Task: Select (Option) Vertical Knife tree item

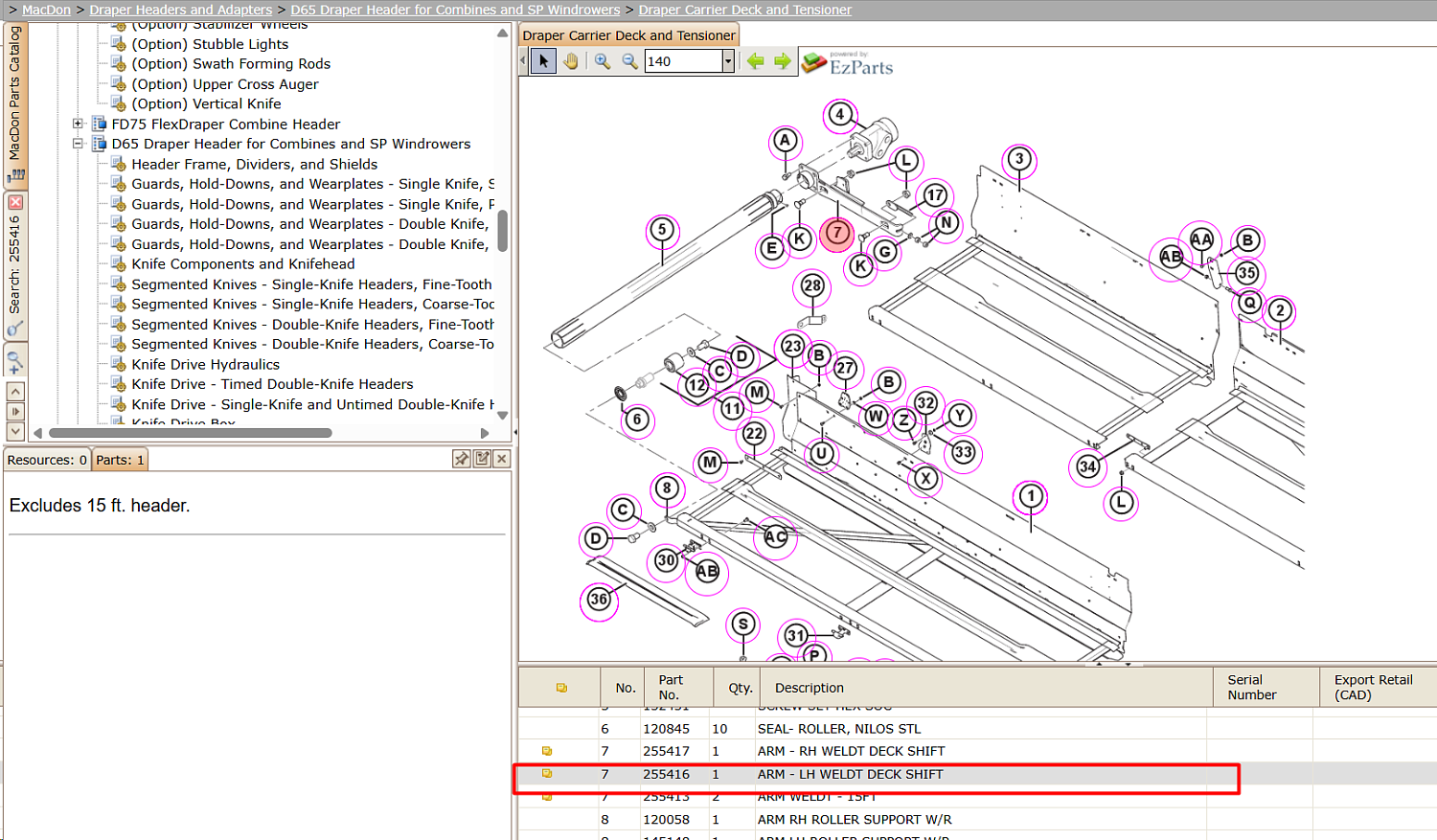Action: [207, 103]
